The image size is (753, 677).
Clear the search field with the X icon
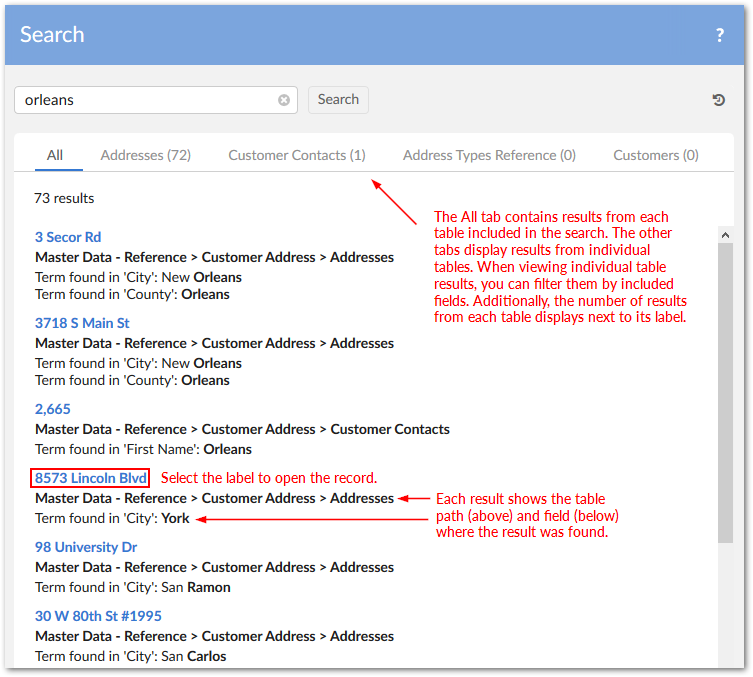[x=284, y=100]
